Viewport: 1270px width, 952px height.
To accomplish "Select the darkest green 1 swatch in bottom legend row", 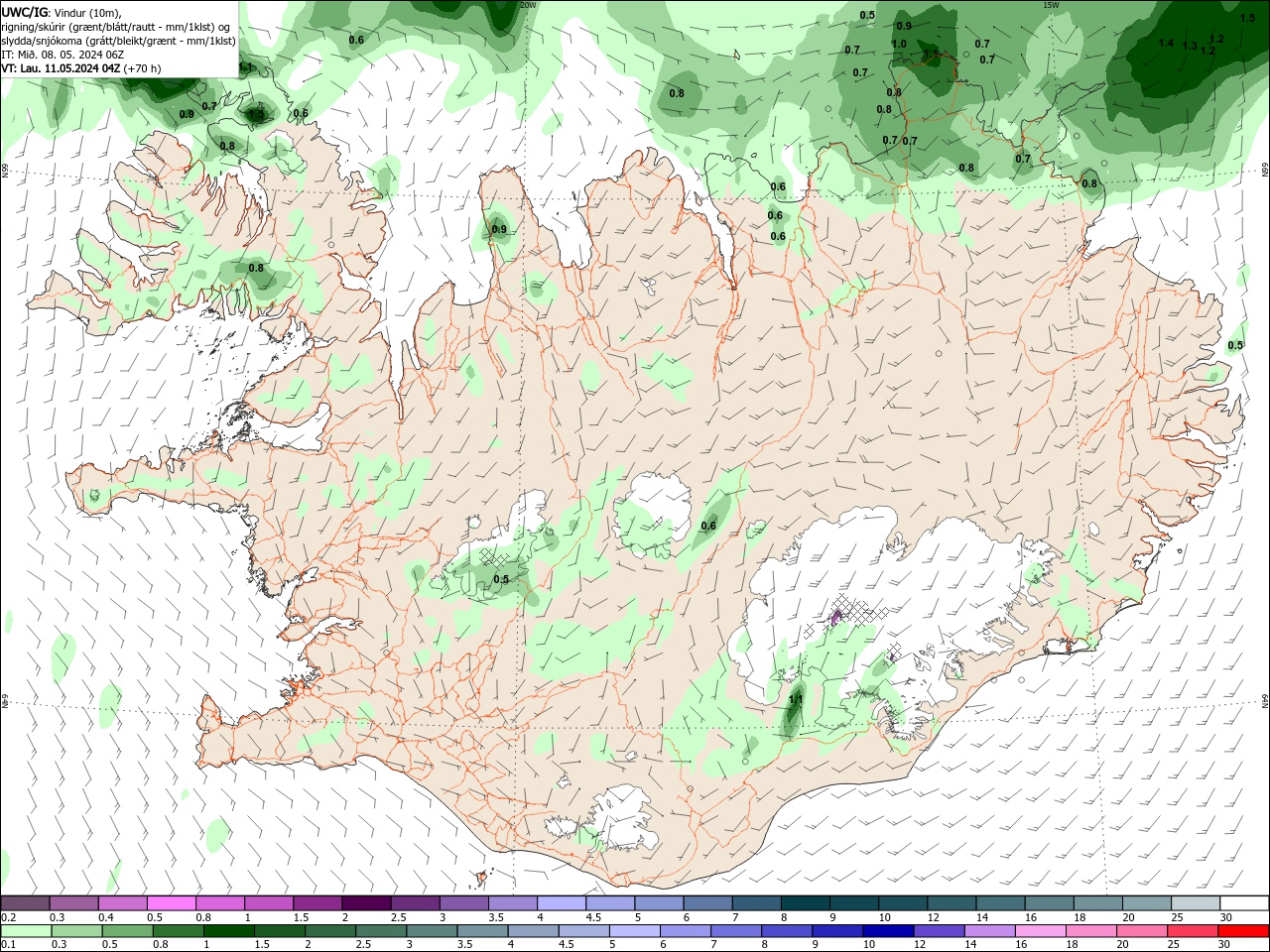I will [x=228, y=931].
